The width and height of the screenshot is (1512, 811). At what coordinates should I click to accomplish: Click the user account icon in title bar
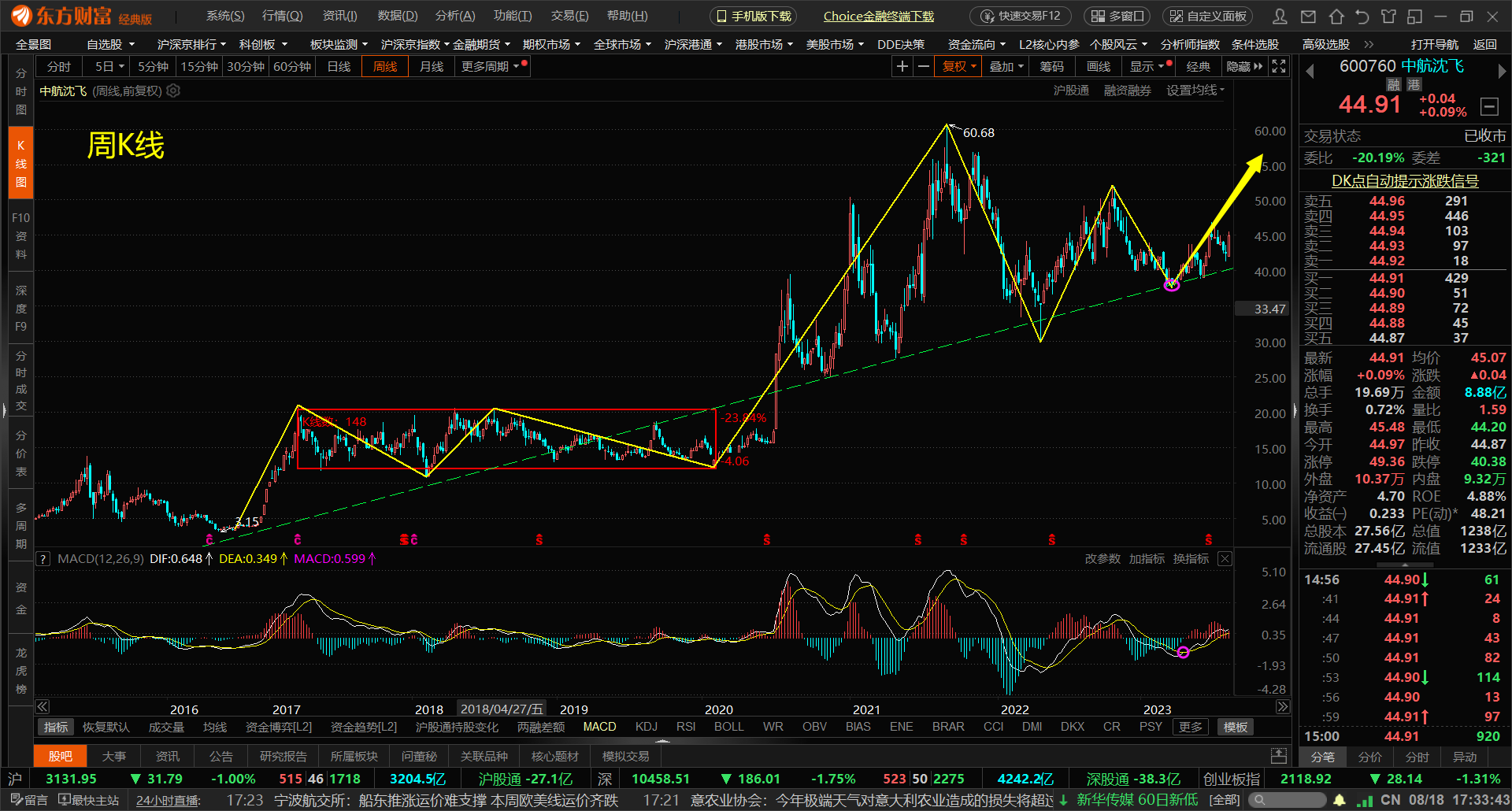click(1280, 17)
